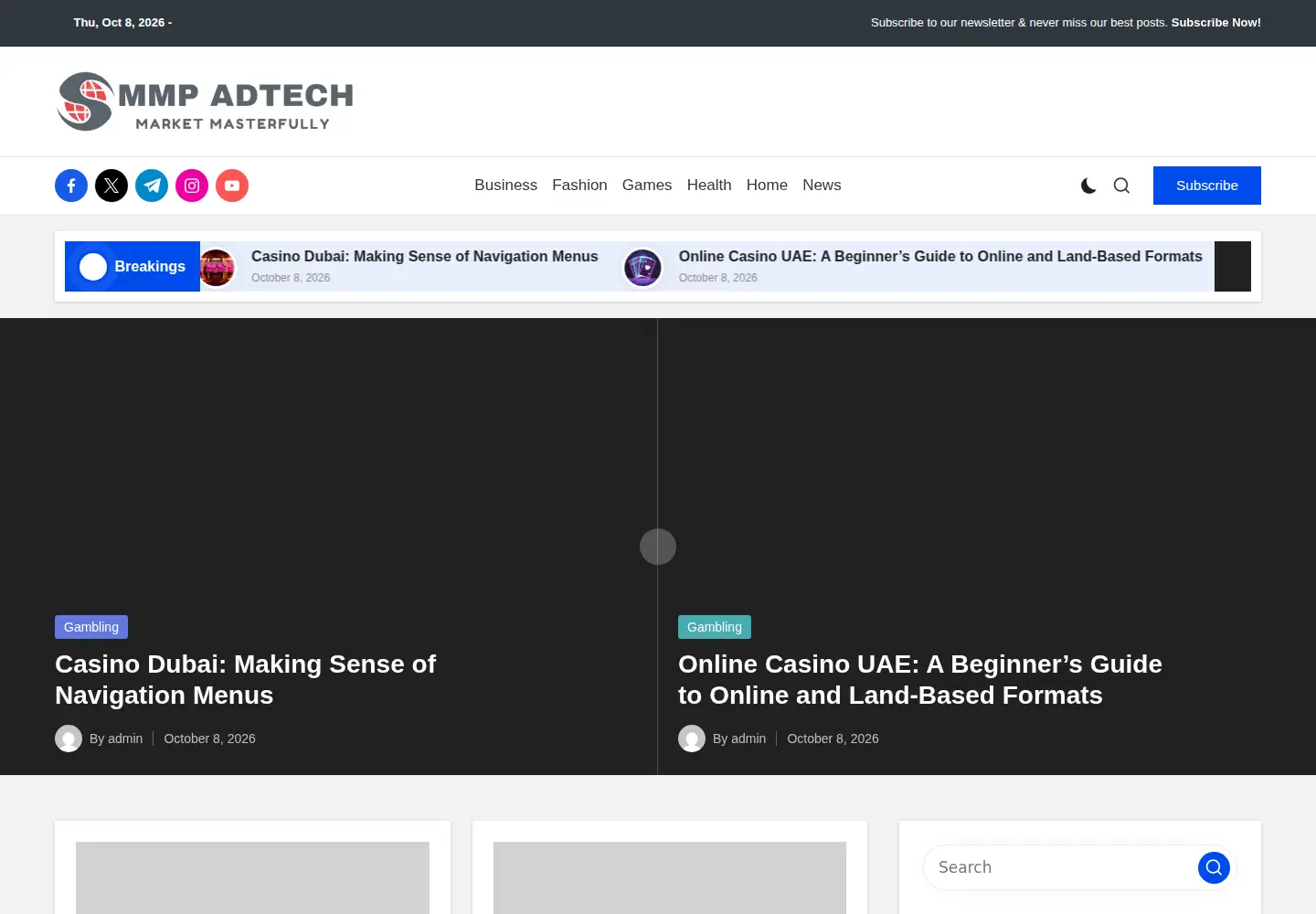Open the Business menu item

(505, 186)
